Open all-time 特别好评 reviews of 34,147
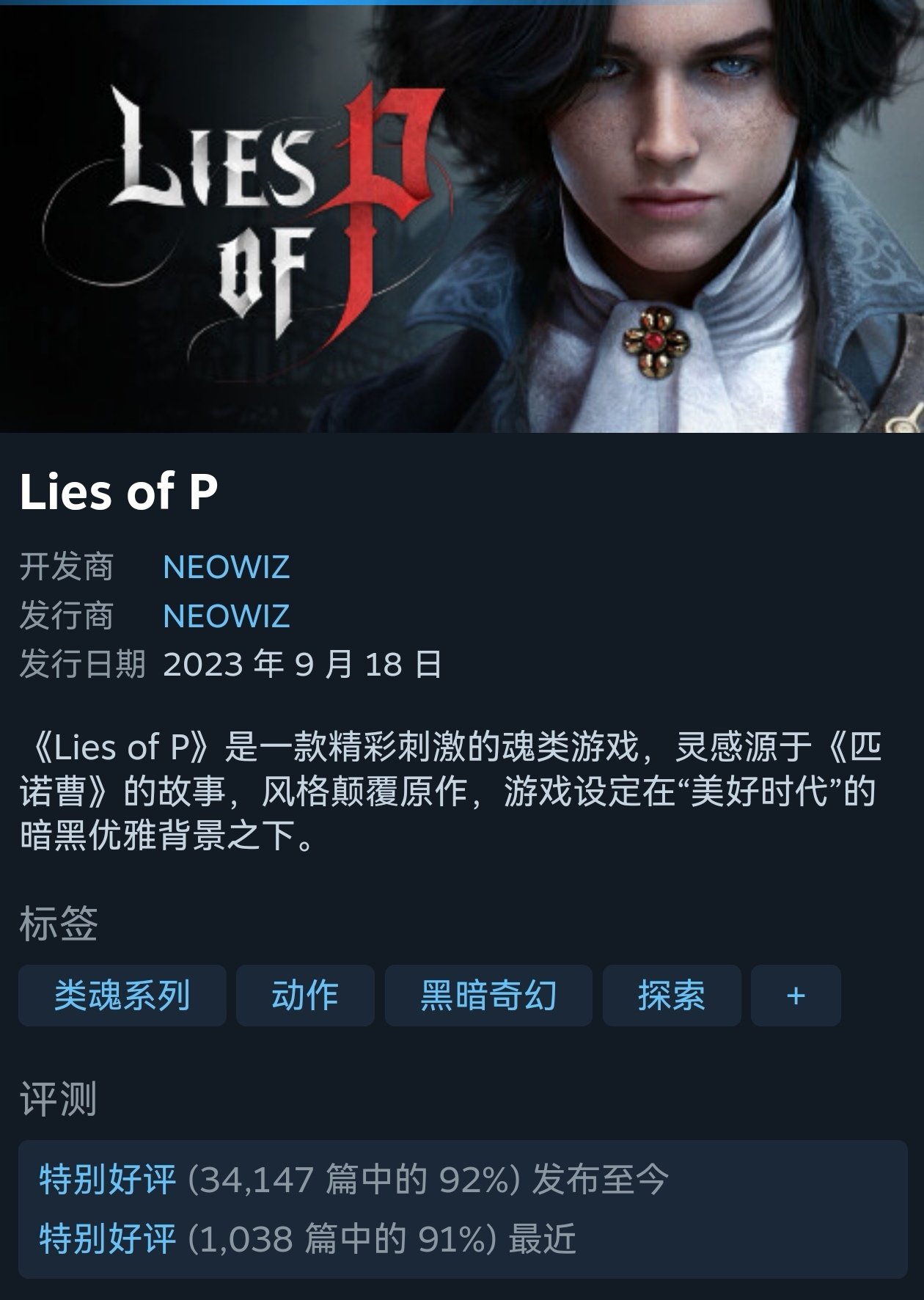Image resolution: width=924 pixels, height=1300 pixels. tap(353, 1180)
